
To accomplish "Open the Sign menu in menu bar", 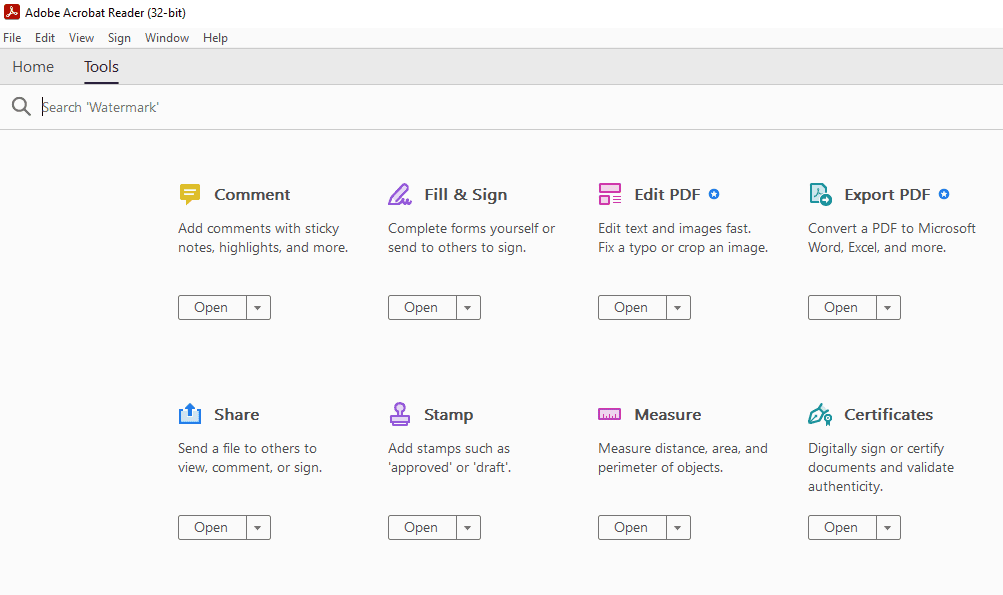I will [x=119, y=38].
